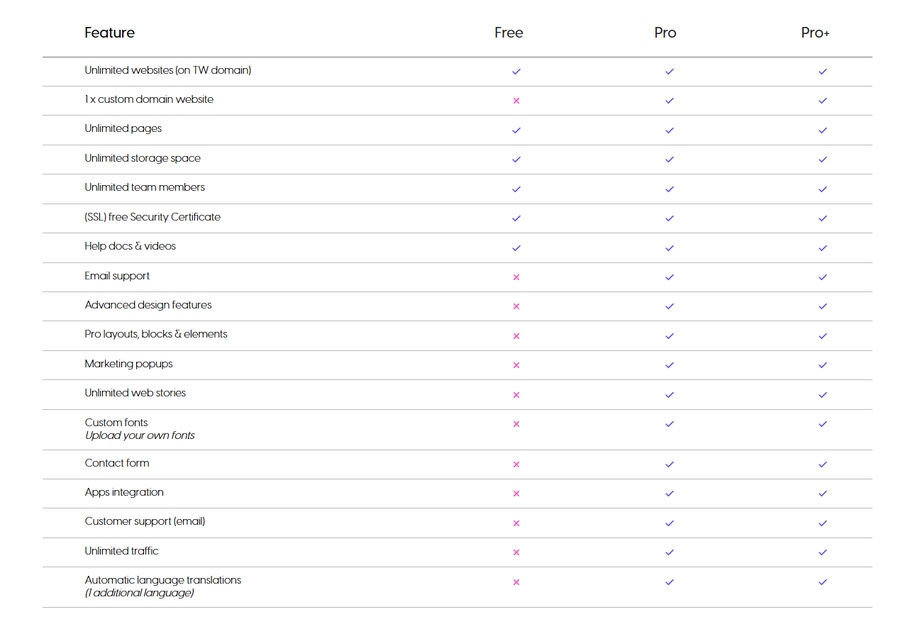Click Free checkmark for Help docs & videos
The height and width of the screenshot is (629, 920).
coord(516,247)
